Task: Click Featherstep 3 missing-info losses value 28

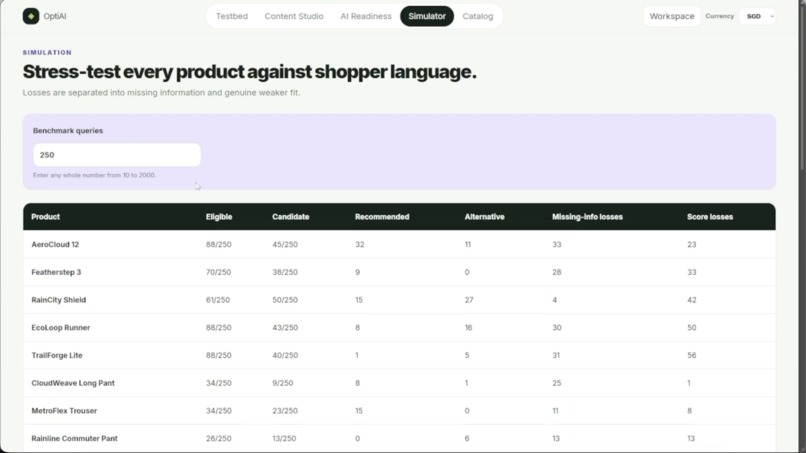Action: 557,272
